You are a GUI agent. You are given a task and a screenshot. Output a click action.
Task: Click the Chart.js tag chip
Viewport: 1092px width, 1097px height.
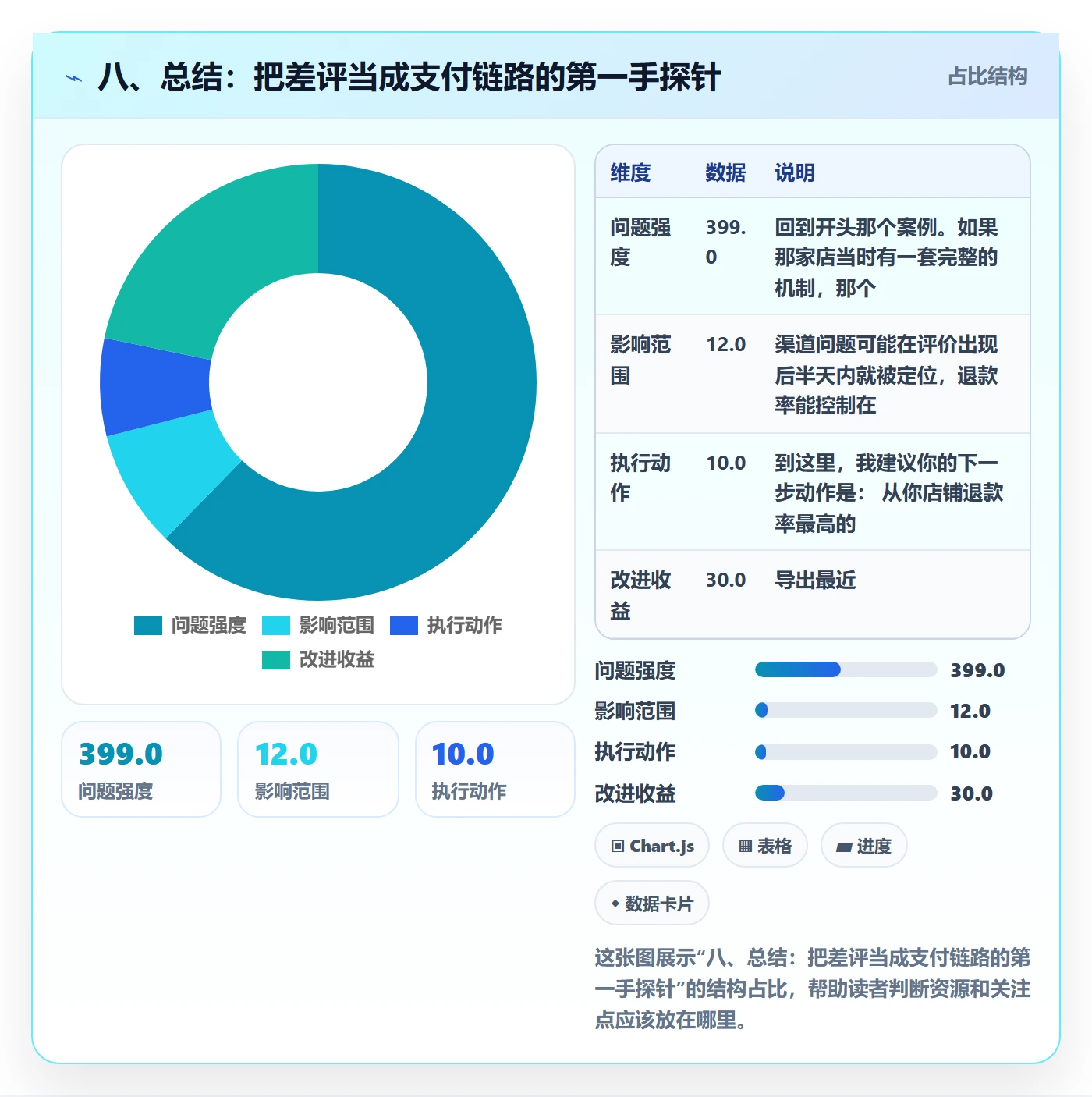[652, 846]
